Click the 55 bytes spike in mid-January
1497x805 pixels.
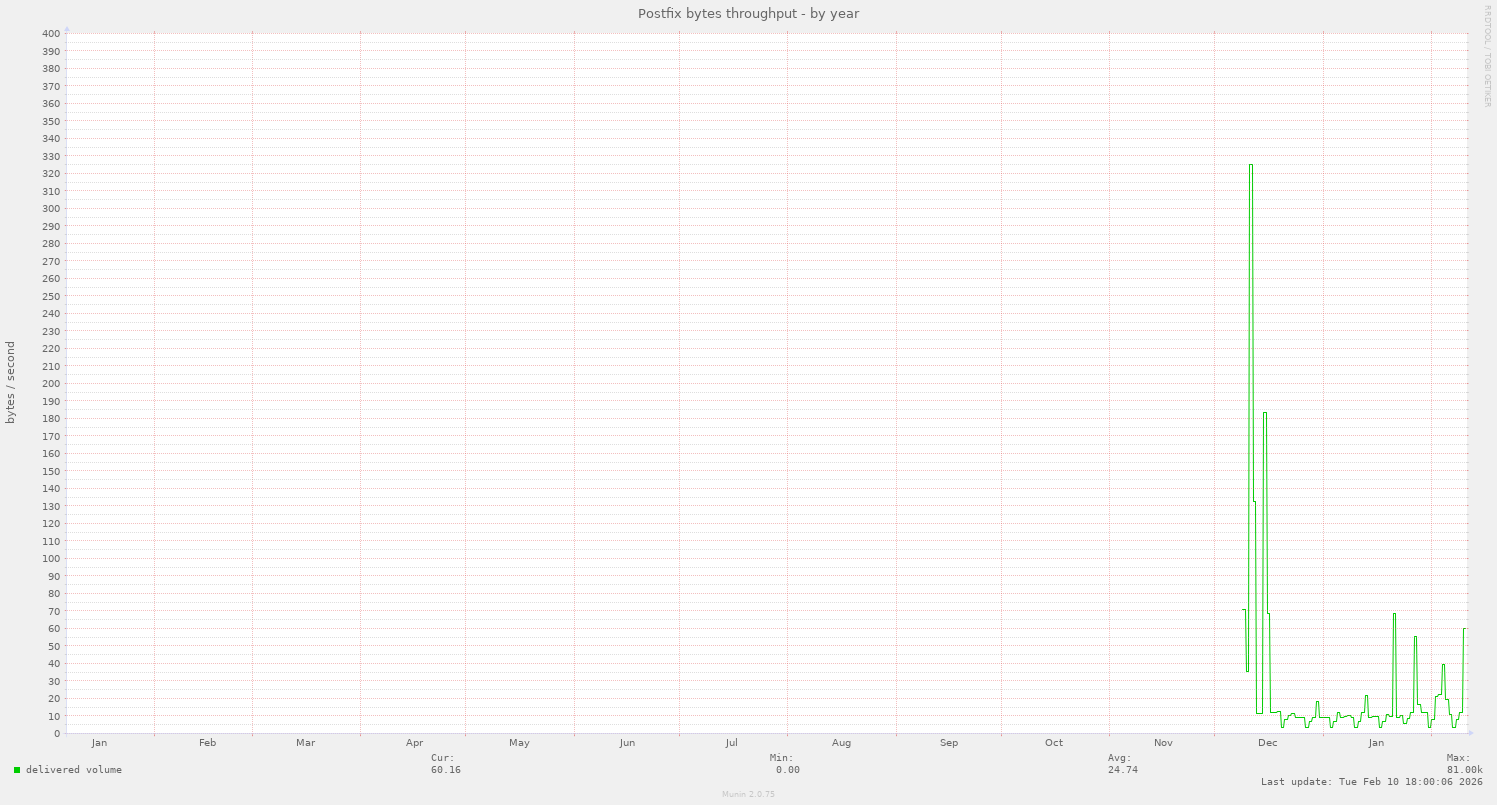pos(1414,637)
